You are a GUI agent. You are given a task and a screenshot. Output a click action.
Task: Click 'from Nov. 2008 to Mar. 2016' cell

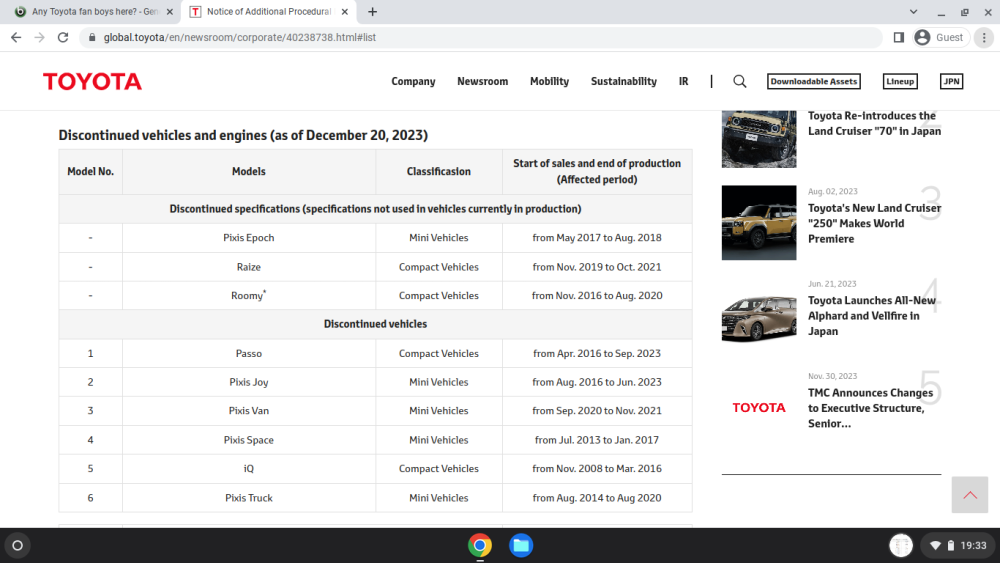pyautogui.click(x=597, y=469)
